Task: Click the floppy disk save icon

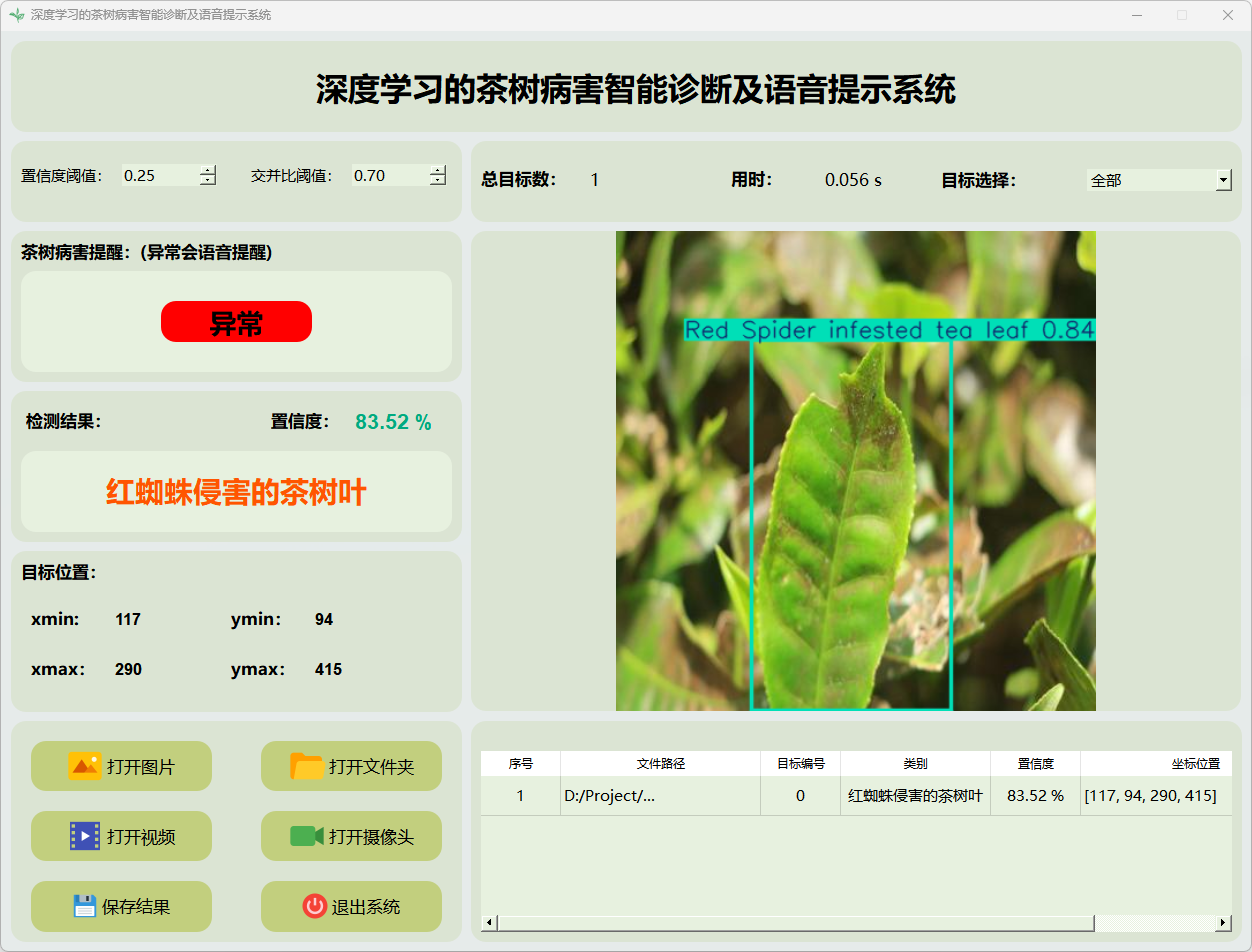Action: point(84,906)
